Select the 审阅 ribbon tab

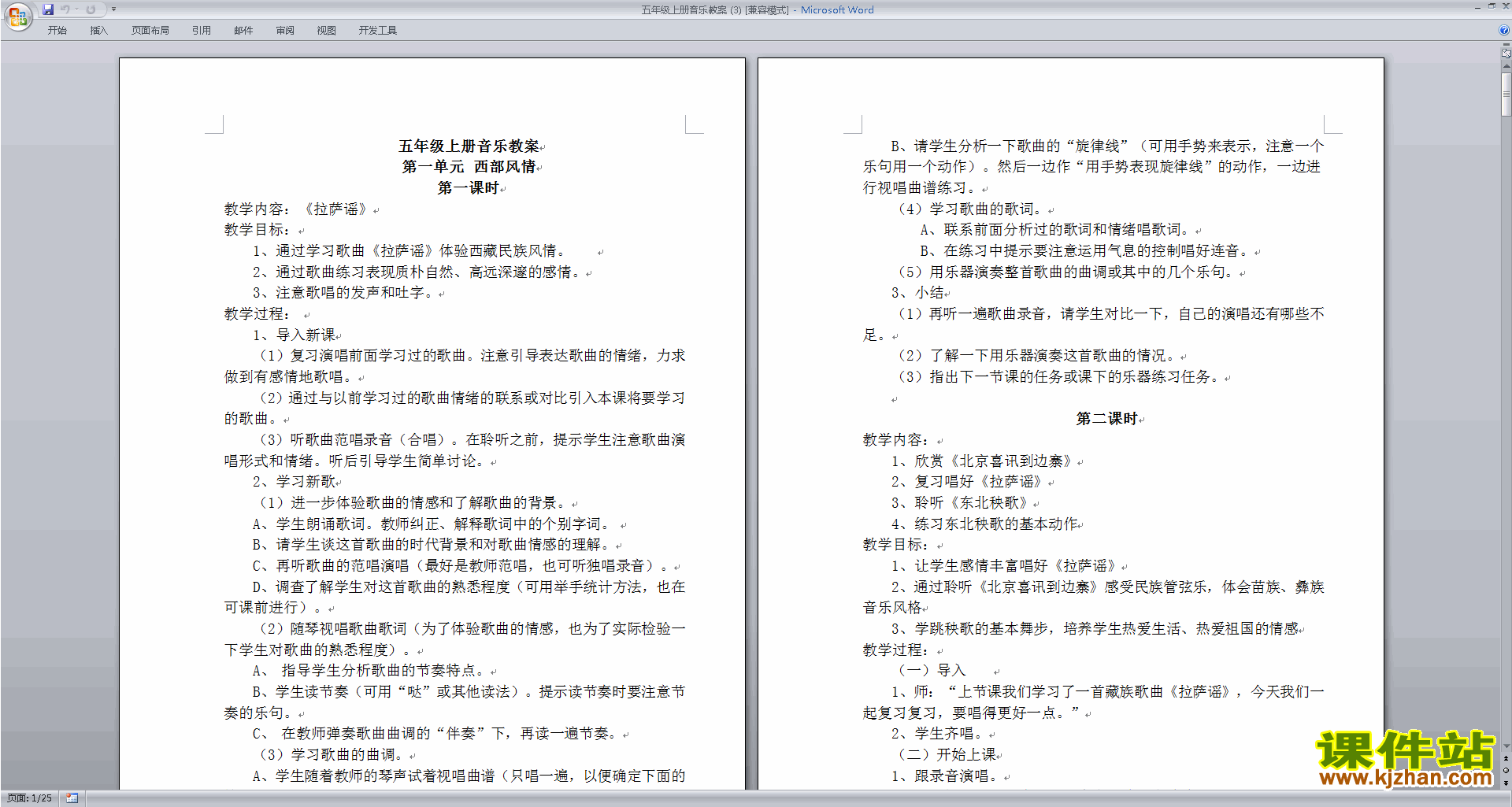[x=285, y=31]
